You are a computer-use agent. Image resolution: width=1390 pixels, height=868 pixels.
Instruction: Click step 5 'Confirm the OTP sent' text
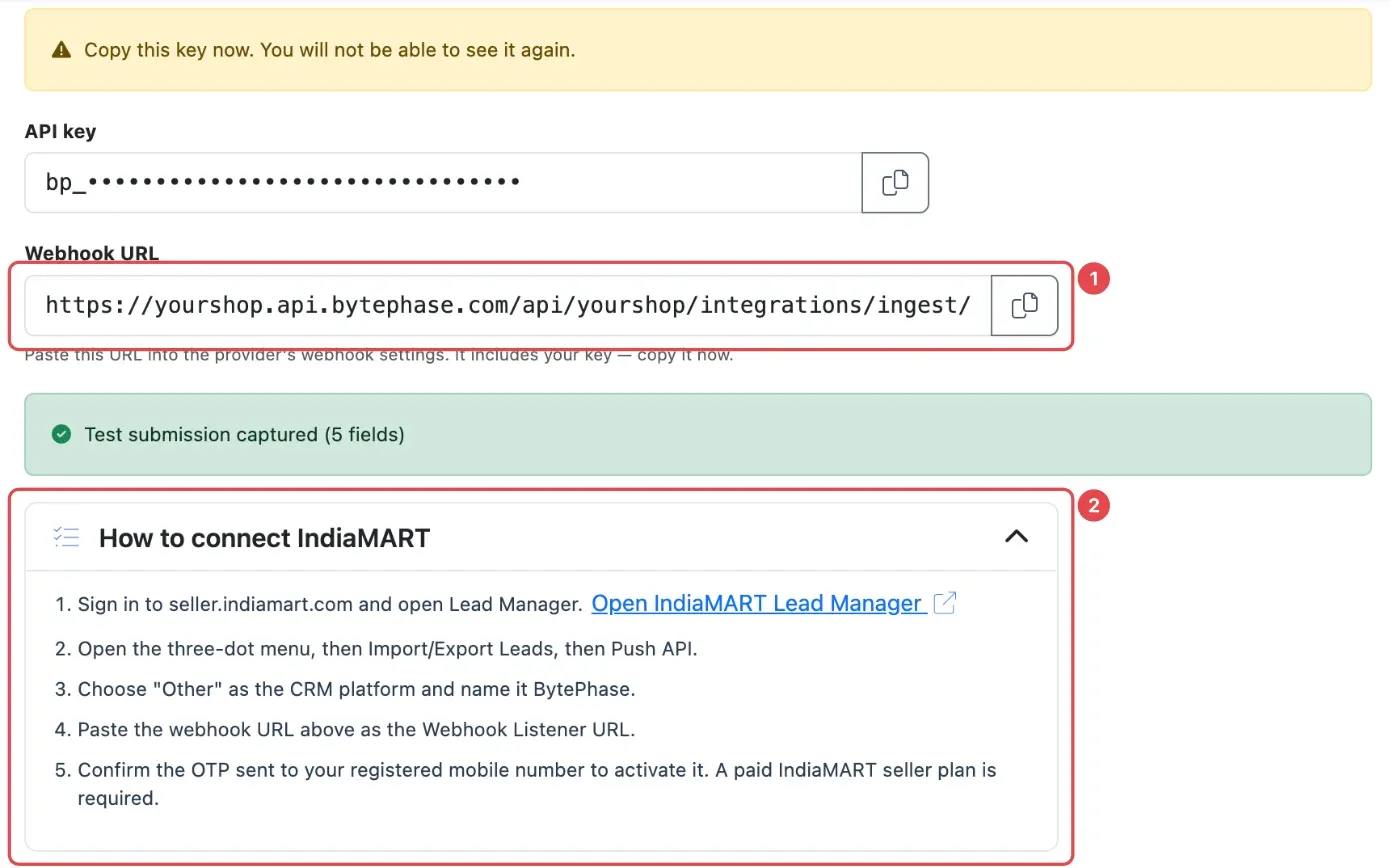pos(537,784)
